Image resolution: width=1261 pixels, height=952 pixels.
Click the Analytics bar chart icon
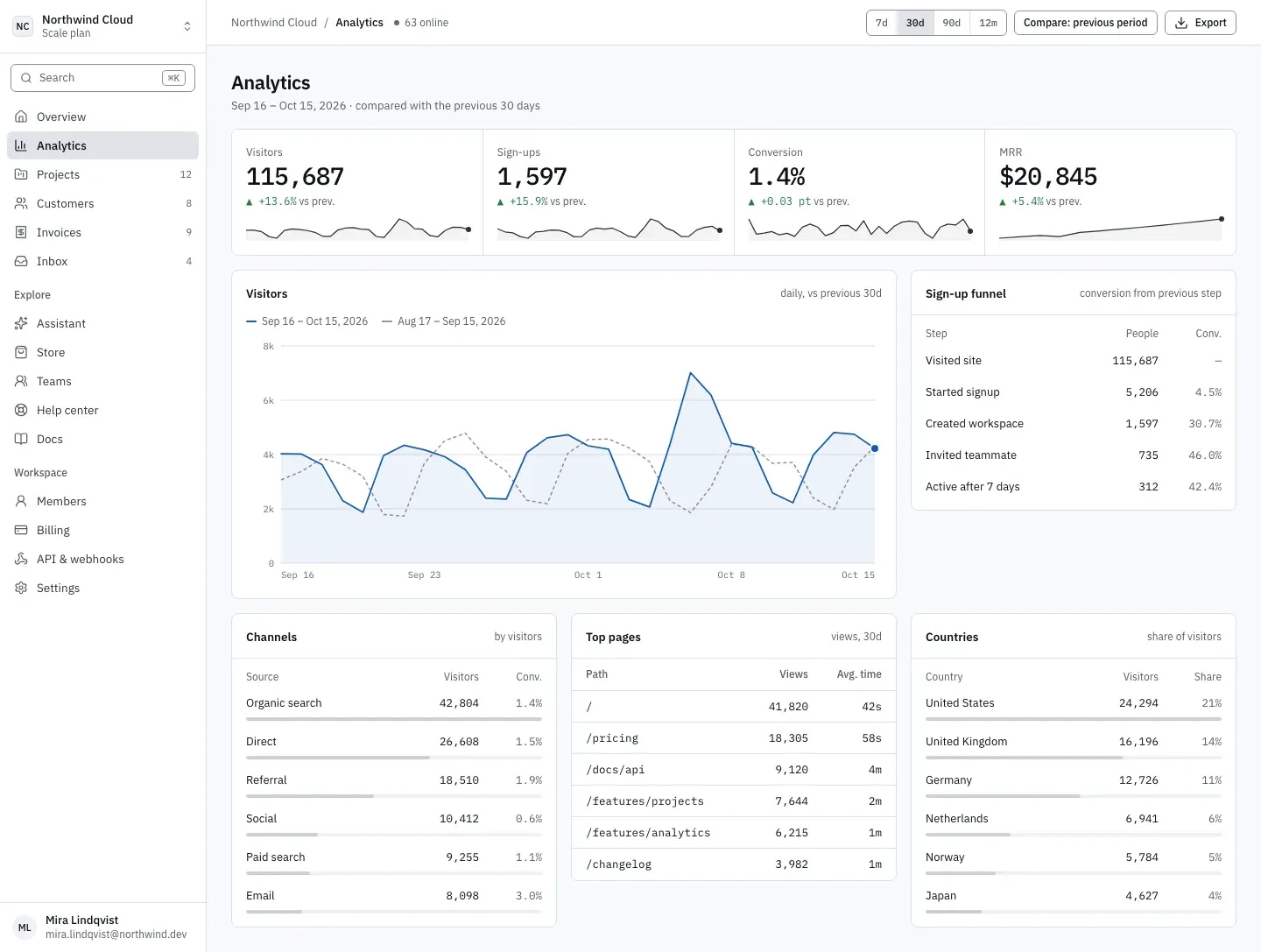pyautogui.click(x=21, y=145)
